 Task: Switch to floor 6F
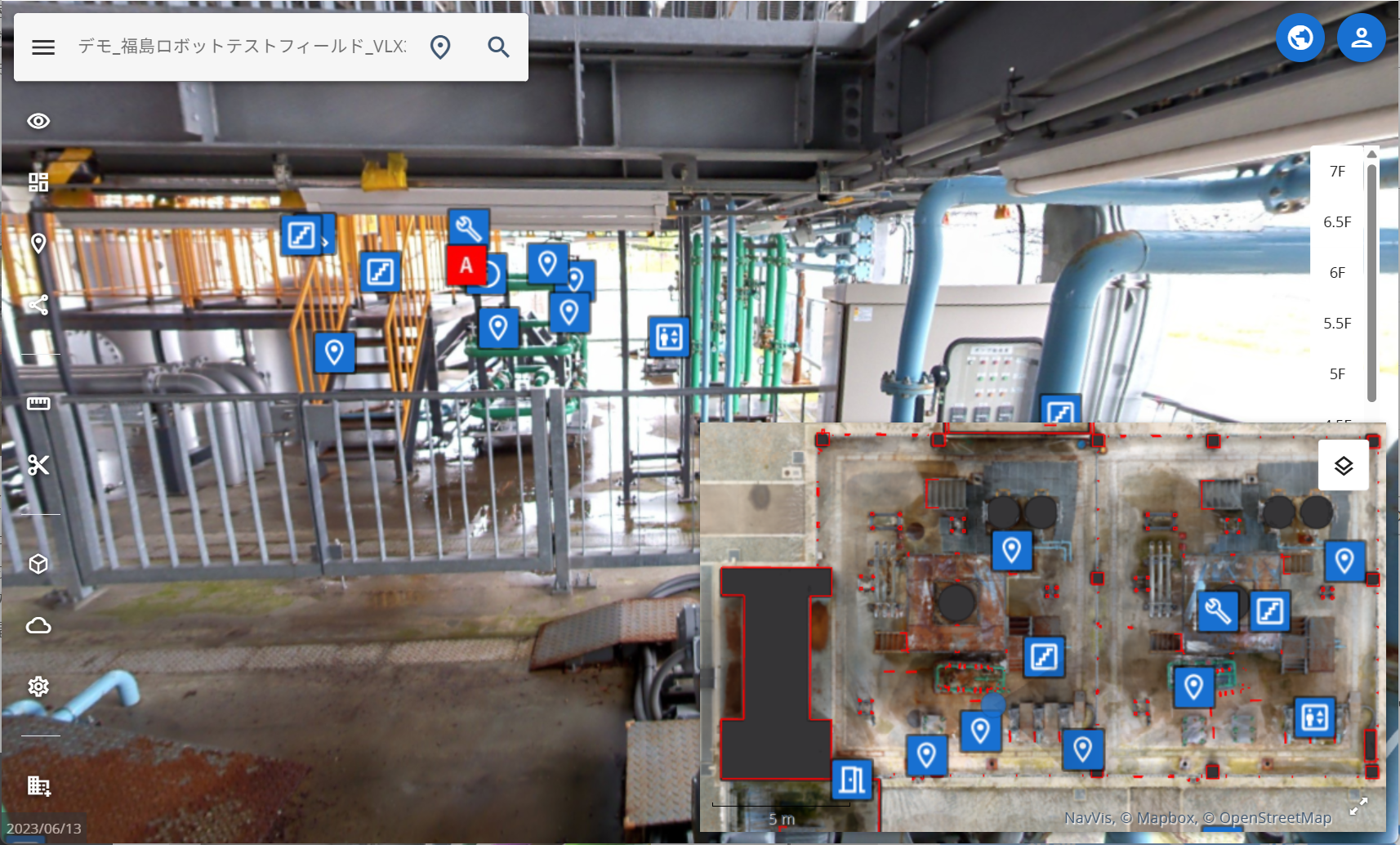coord(1337,273)
